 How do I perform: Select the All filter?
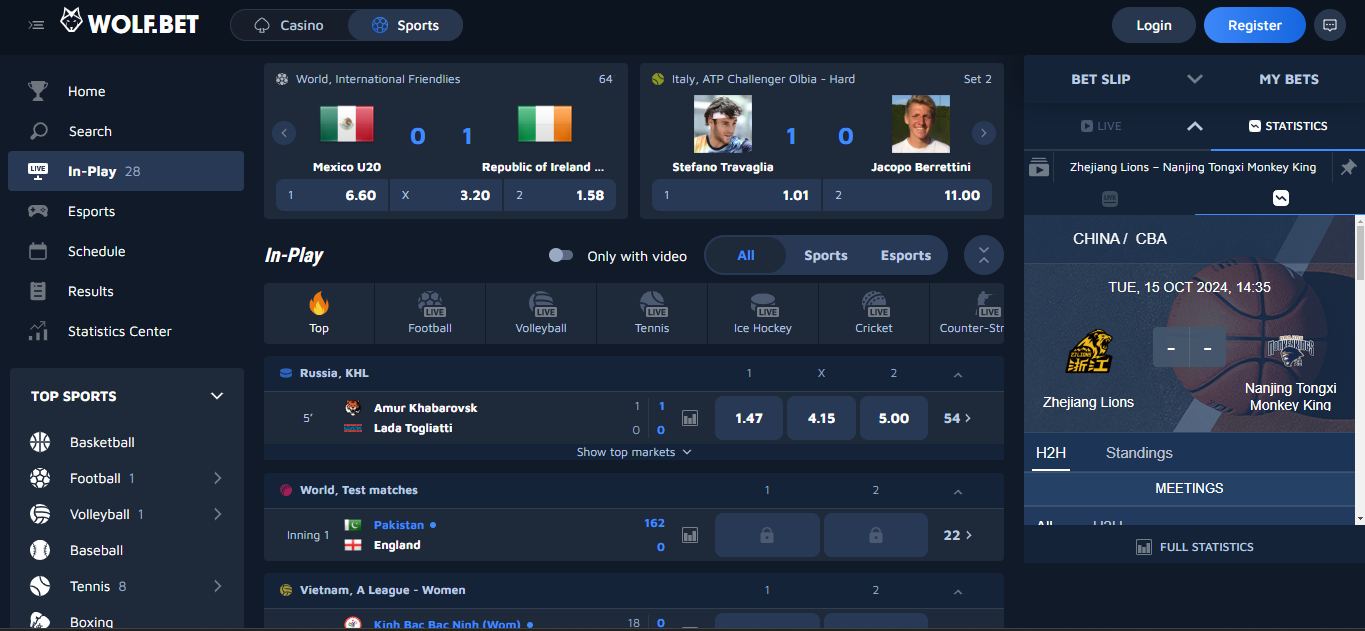click(x=746, y=255)
